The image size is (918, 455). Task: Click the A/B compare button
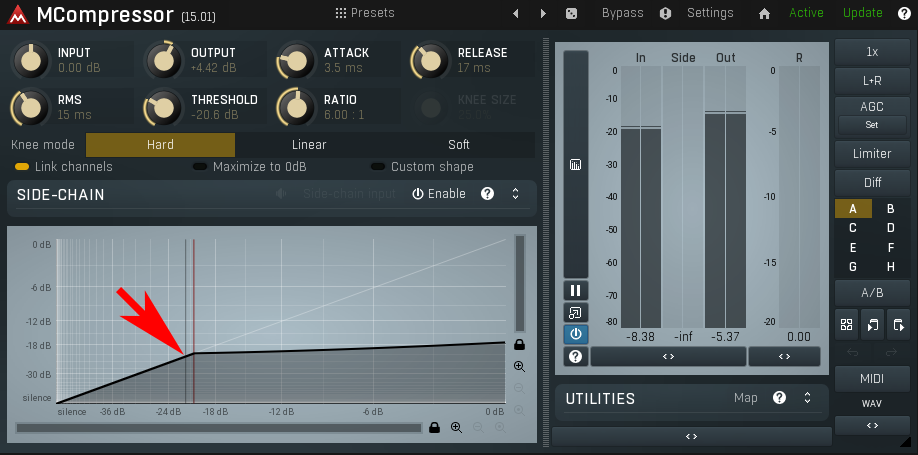872,293
